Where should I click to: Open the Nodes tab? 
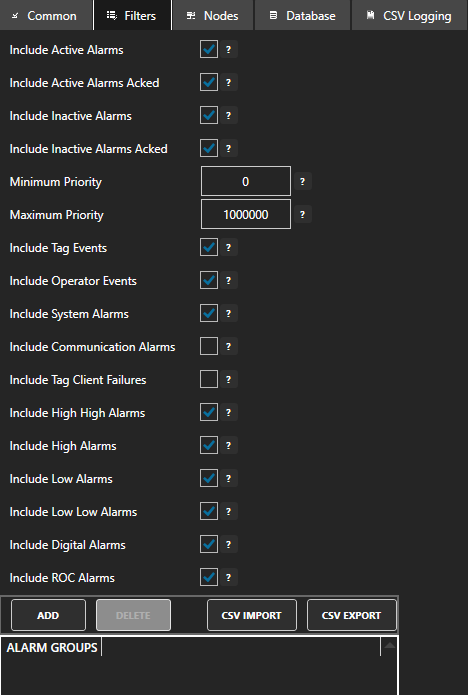[x=213, y=16]
